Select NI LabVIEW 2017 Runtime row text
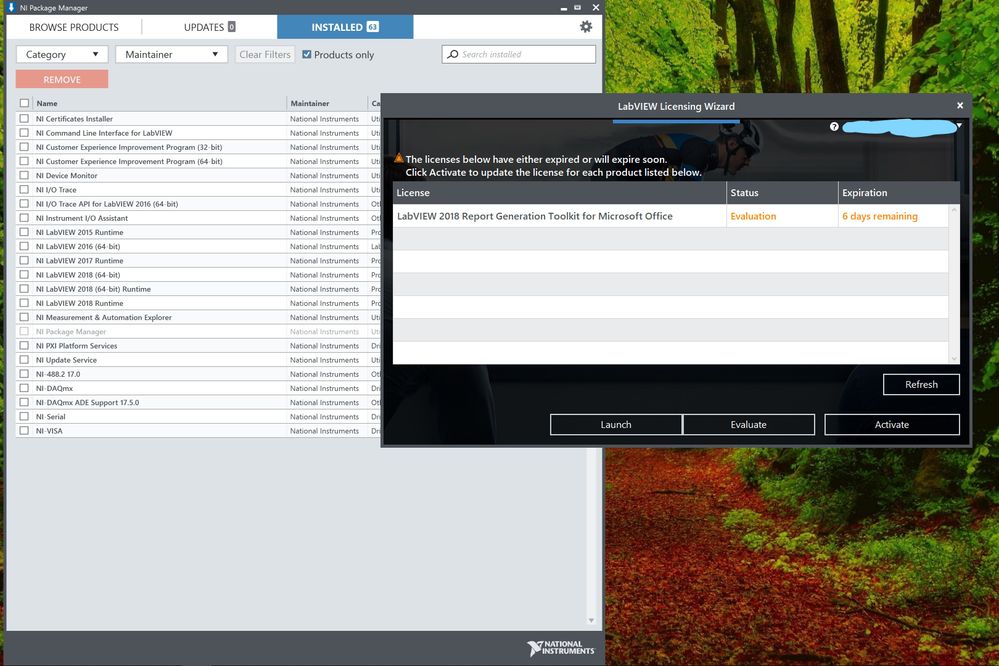 click(80, 261)
